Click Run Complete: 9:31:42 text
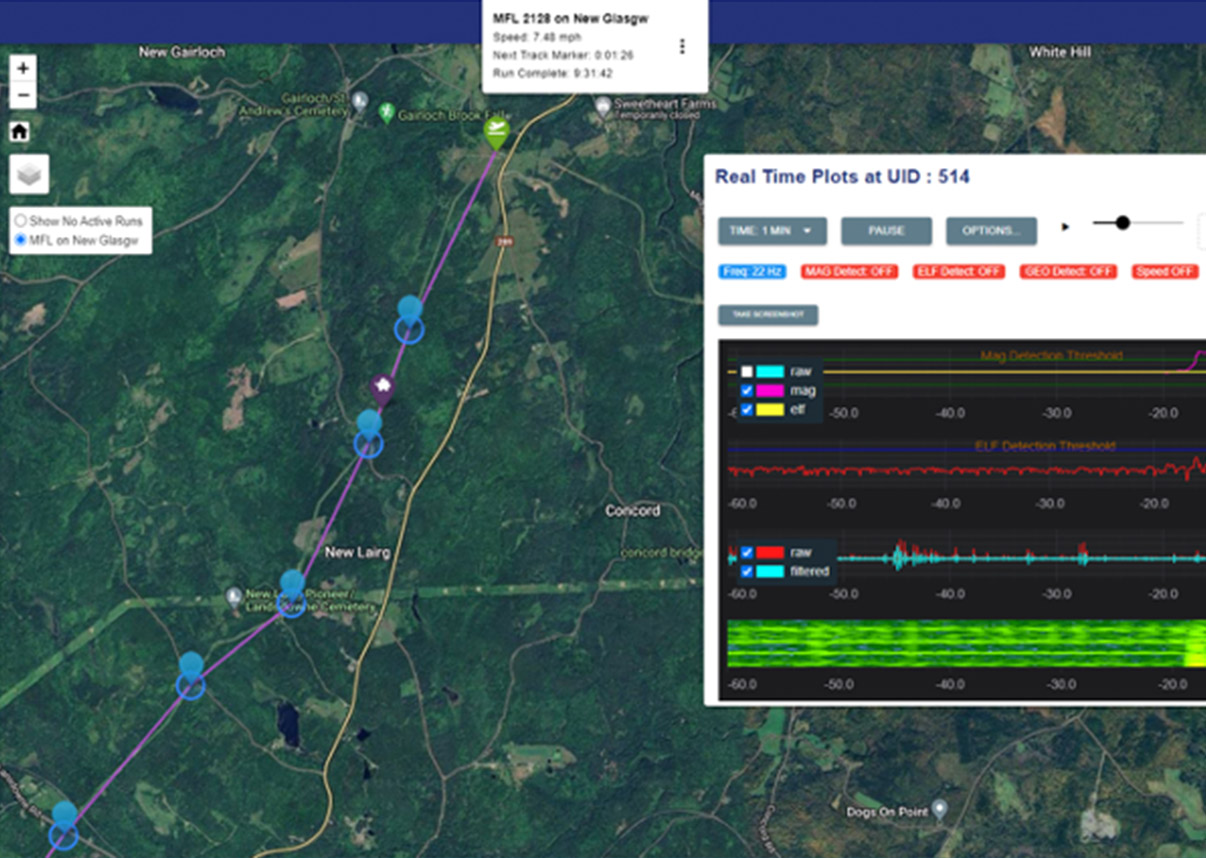The image size is (1206, 858). (553, 73)
